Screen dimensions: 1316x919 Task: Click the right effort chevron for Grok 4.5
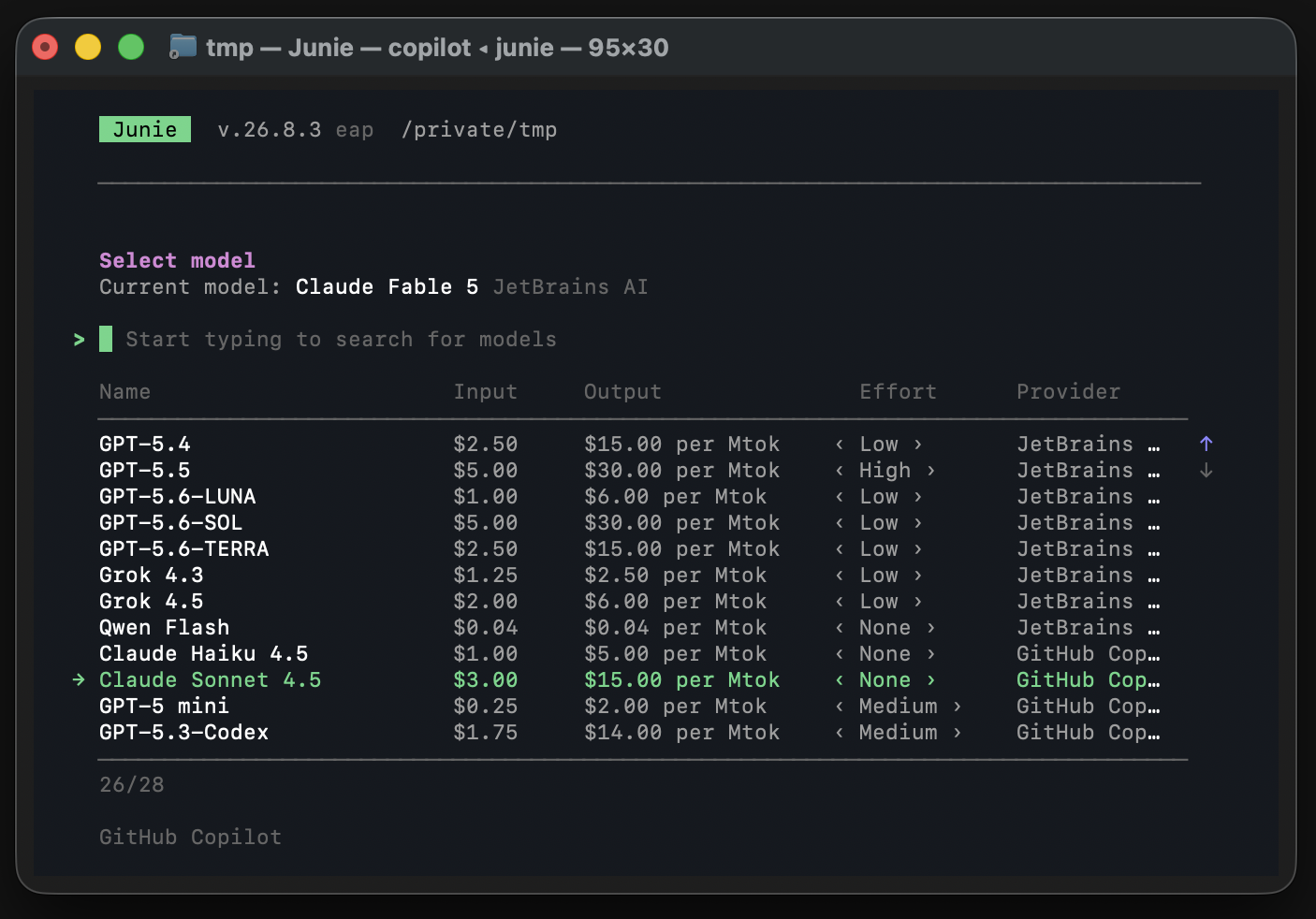point(918,602)
